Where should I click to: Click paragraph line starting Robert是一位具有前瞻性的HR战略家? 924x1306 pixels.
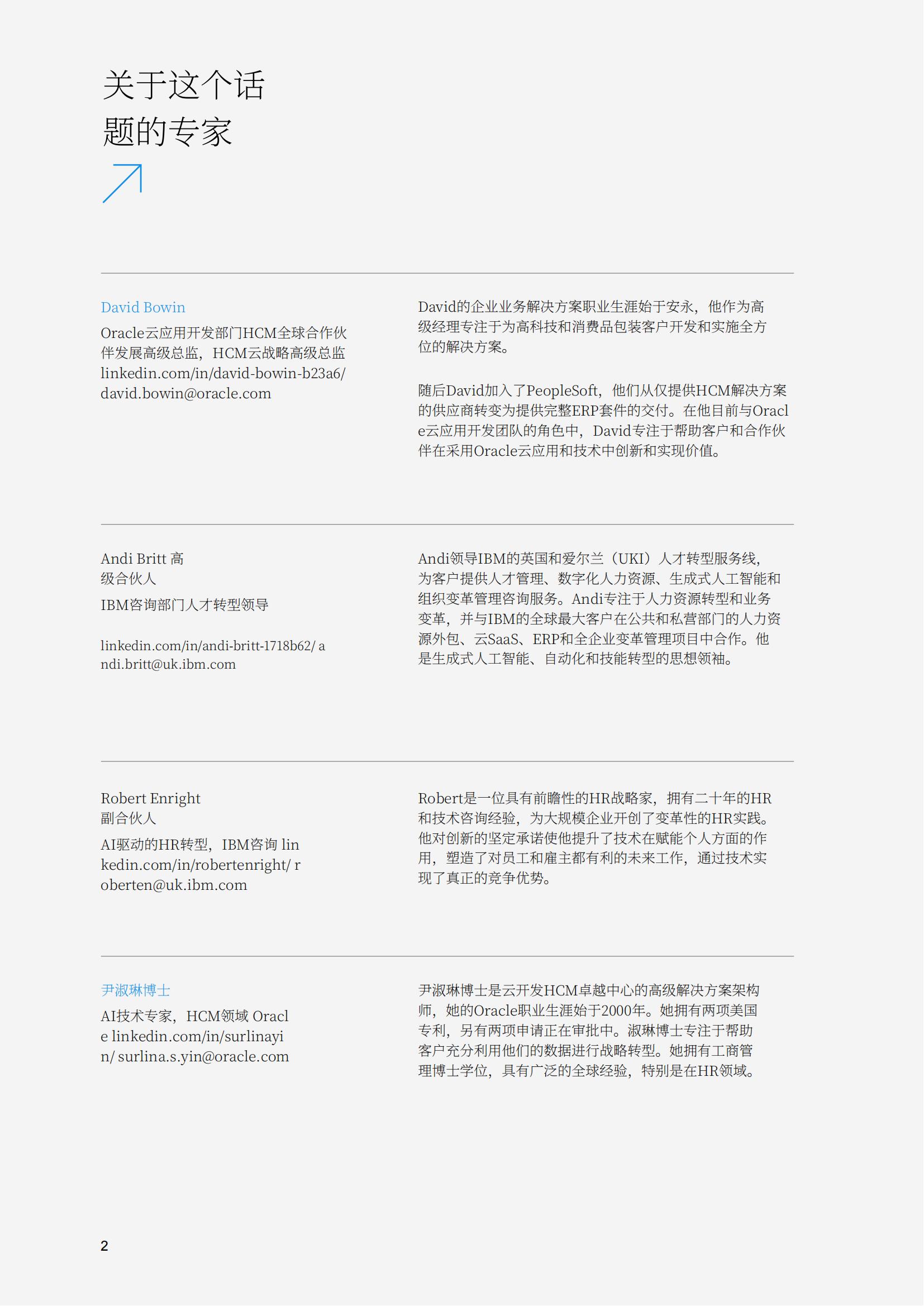[x=594, y=798]
